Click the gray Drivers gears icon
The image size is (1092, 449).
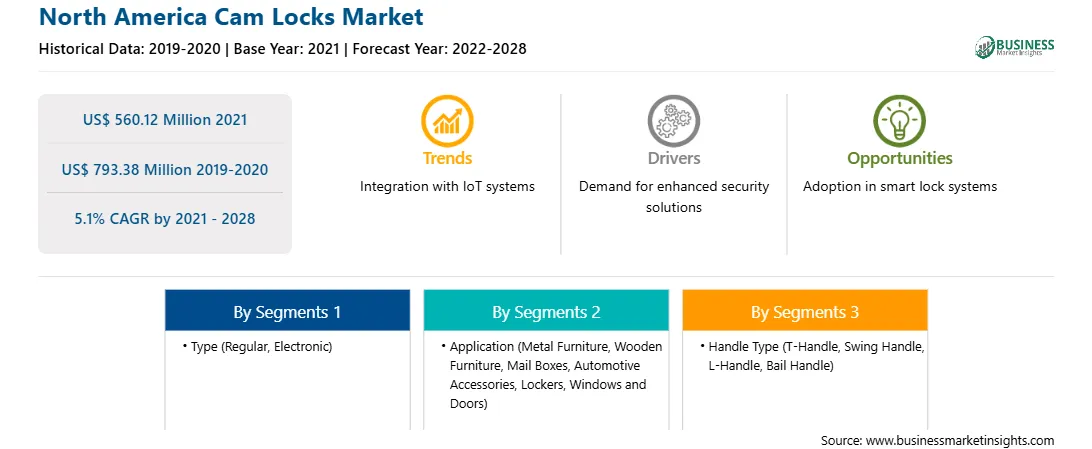[673, 120]
